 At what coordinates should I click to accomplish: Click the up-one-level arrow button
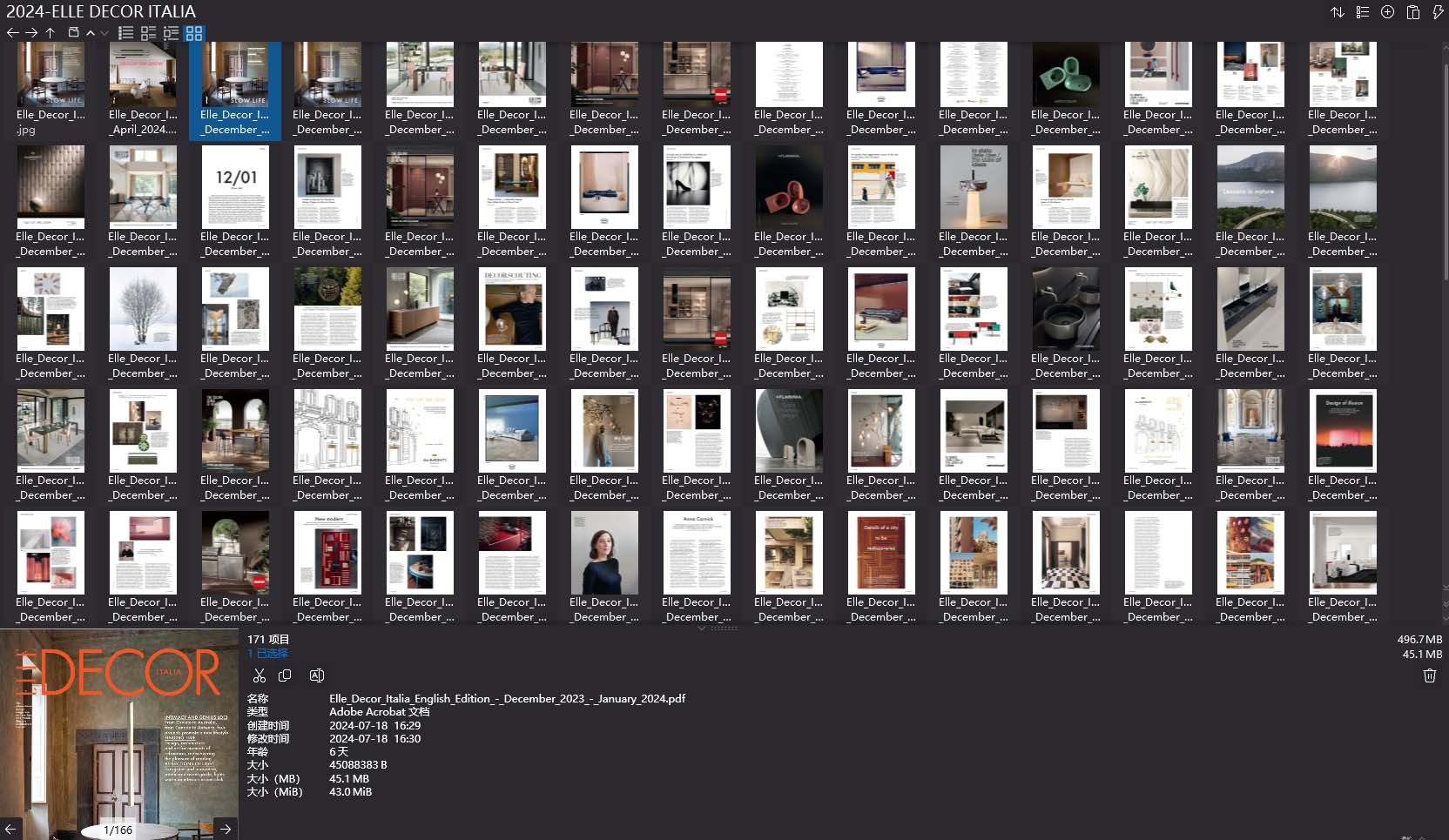pos(51,32)
